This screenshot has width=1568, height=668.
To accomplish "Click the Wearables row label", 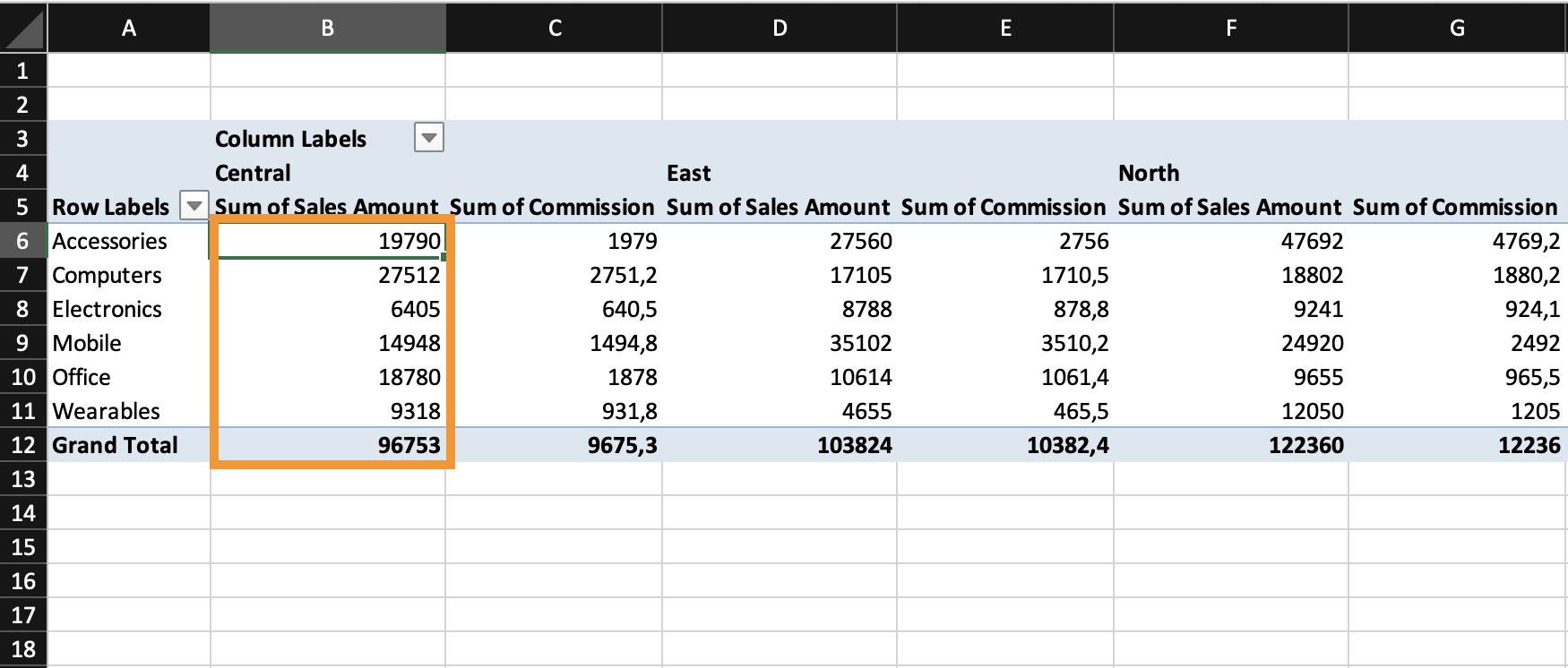I will [x=106, y=411].
